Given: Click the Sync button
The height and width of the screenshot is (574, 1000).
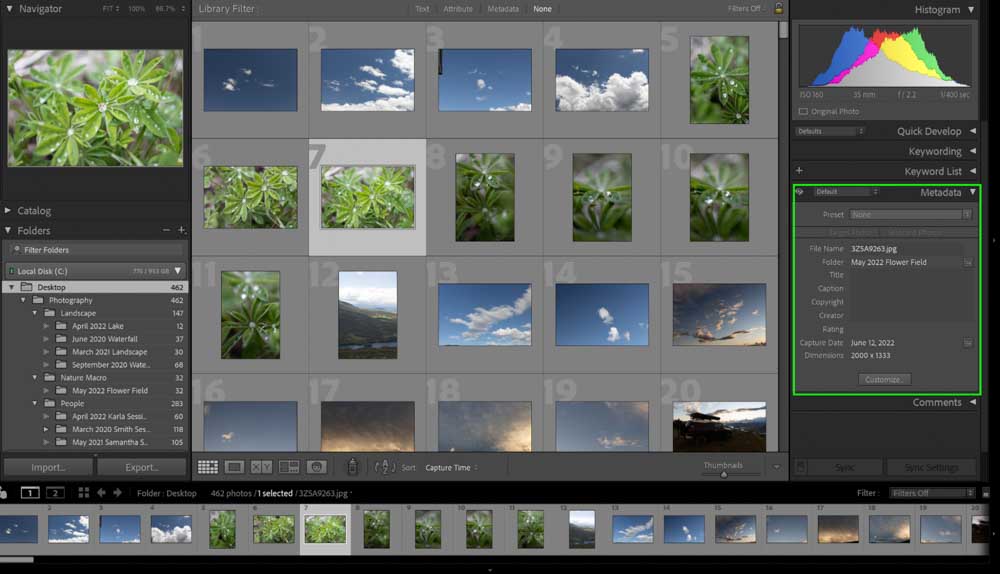Looking at the screenshot, I should 845,467.
